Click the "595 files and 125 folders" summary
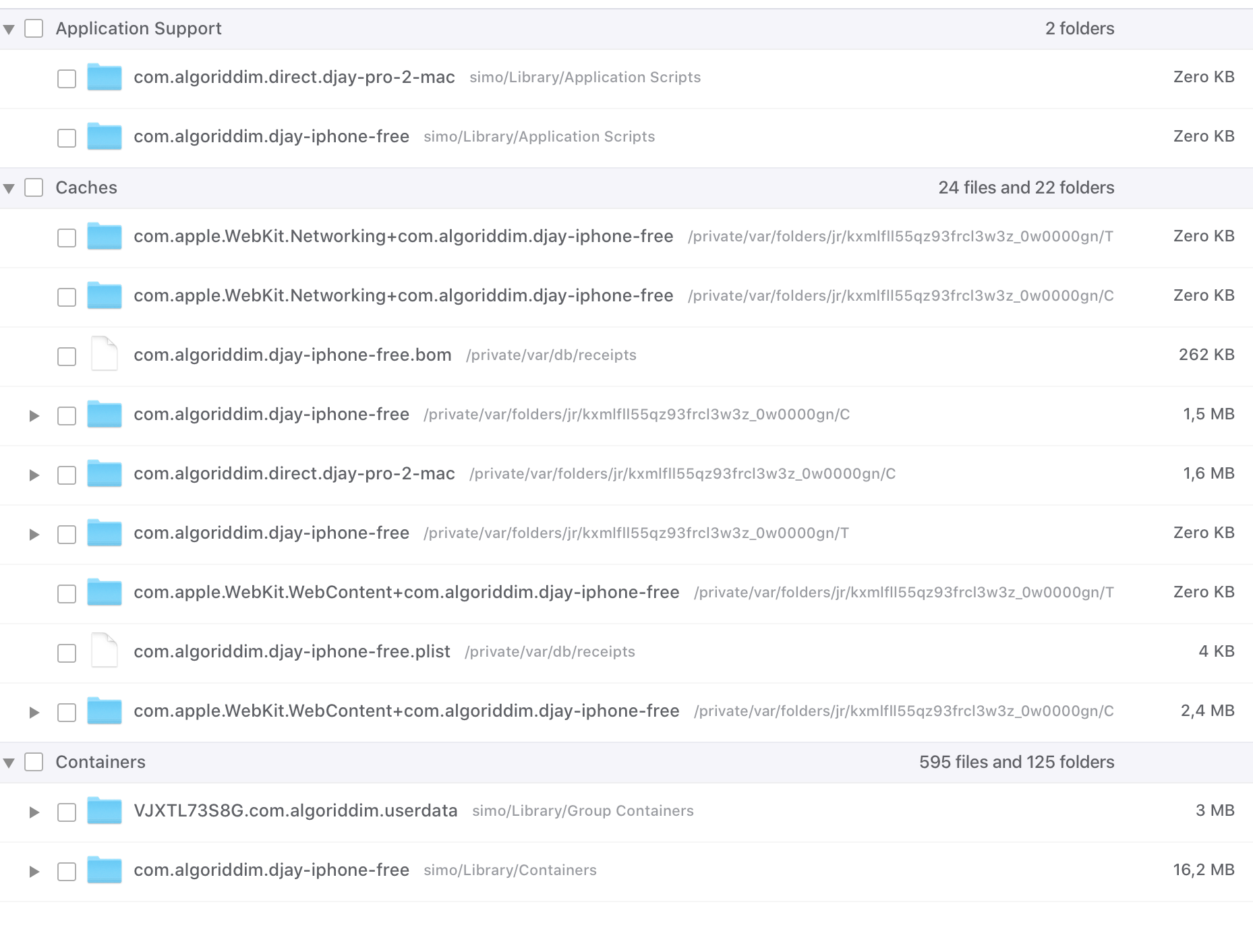This screenshot has height=952, width=1253. (x=1017, y=762)
